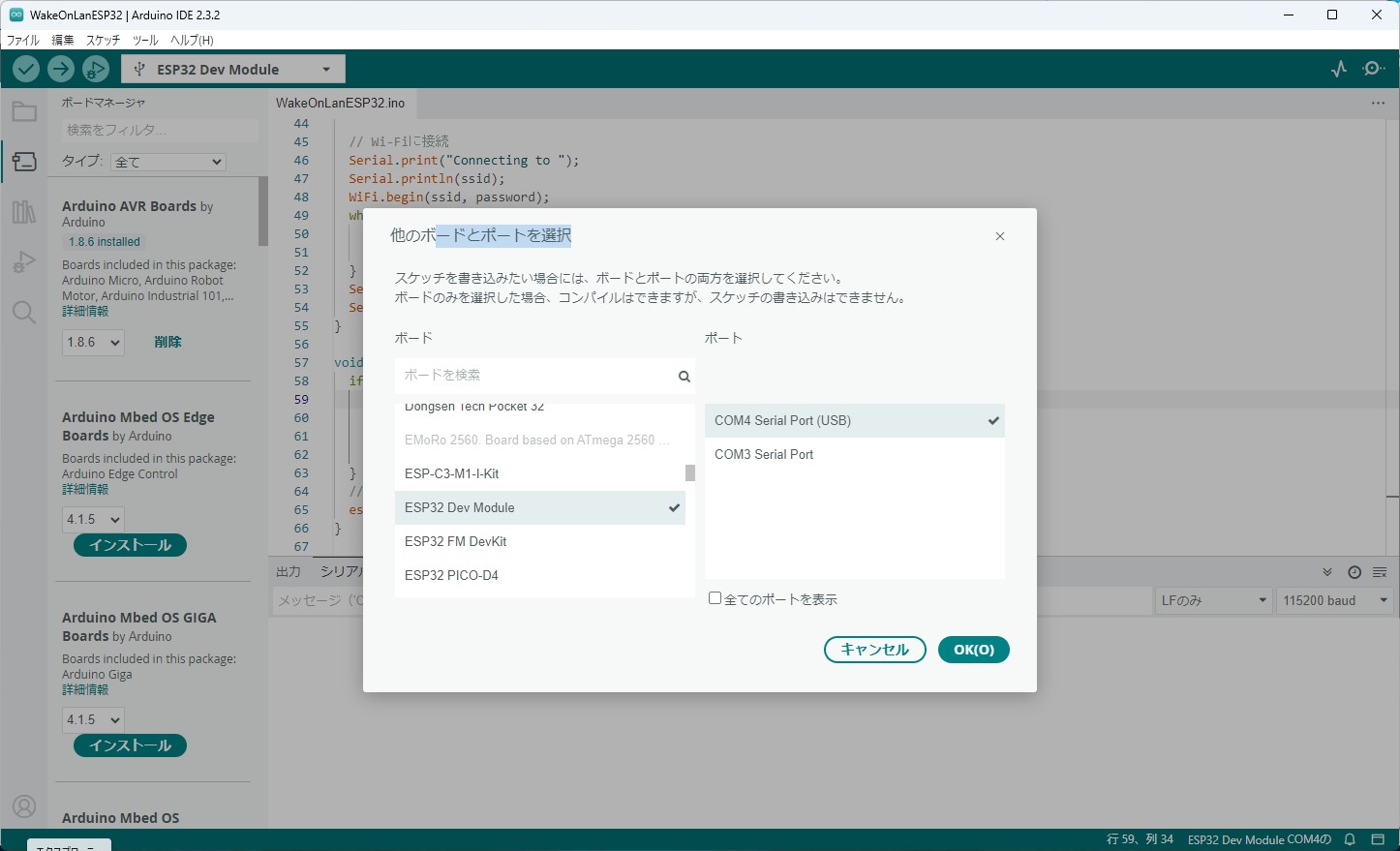Click line 59 column 34 cursor position

[1140, 839]
